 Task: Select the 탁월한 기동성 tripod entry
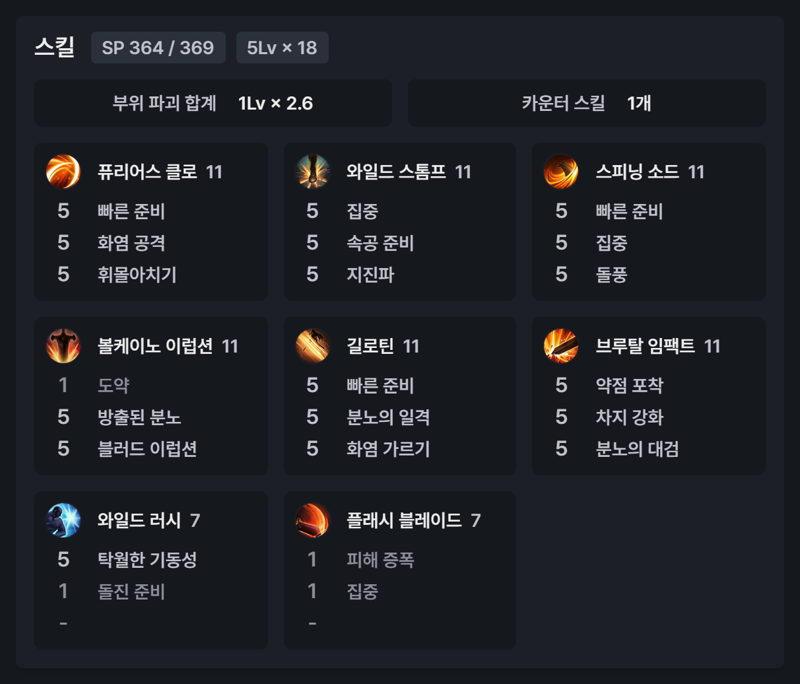[147, 560]
